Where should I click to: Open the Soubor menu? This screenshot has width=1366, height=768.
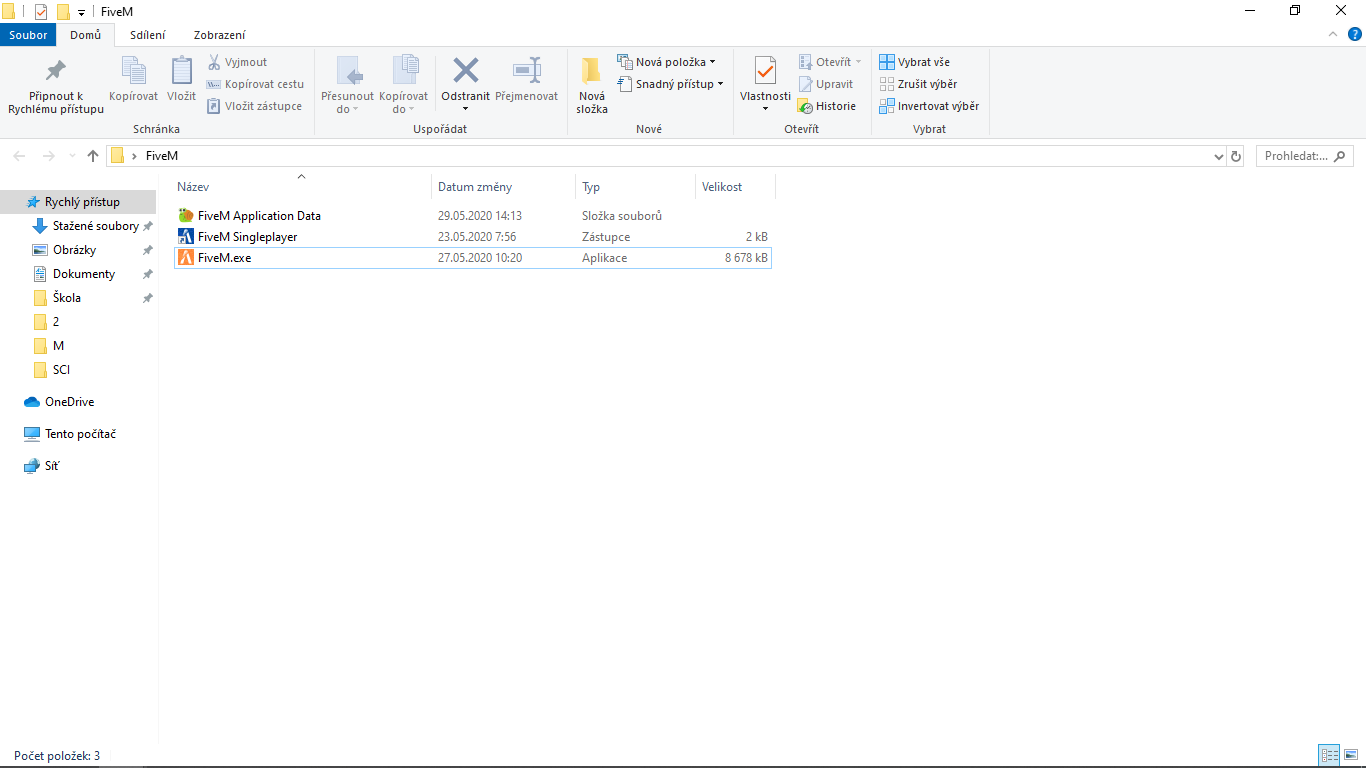pos(28,35)
